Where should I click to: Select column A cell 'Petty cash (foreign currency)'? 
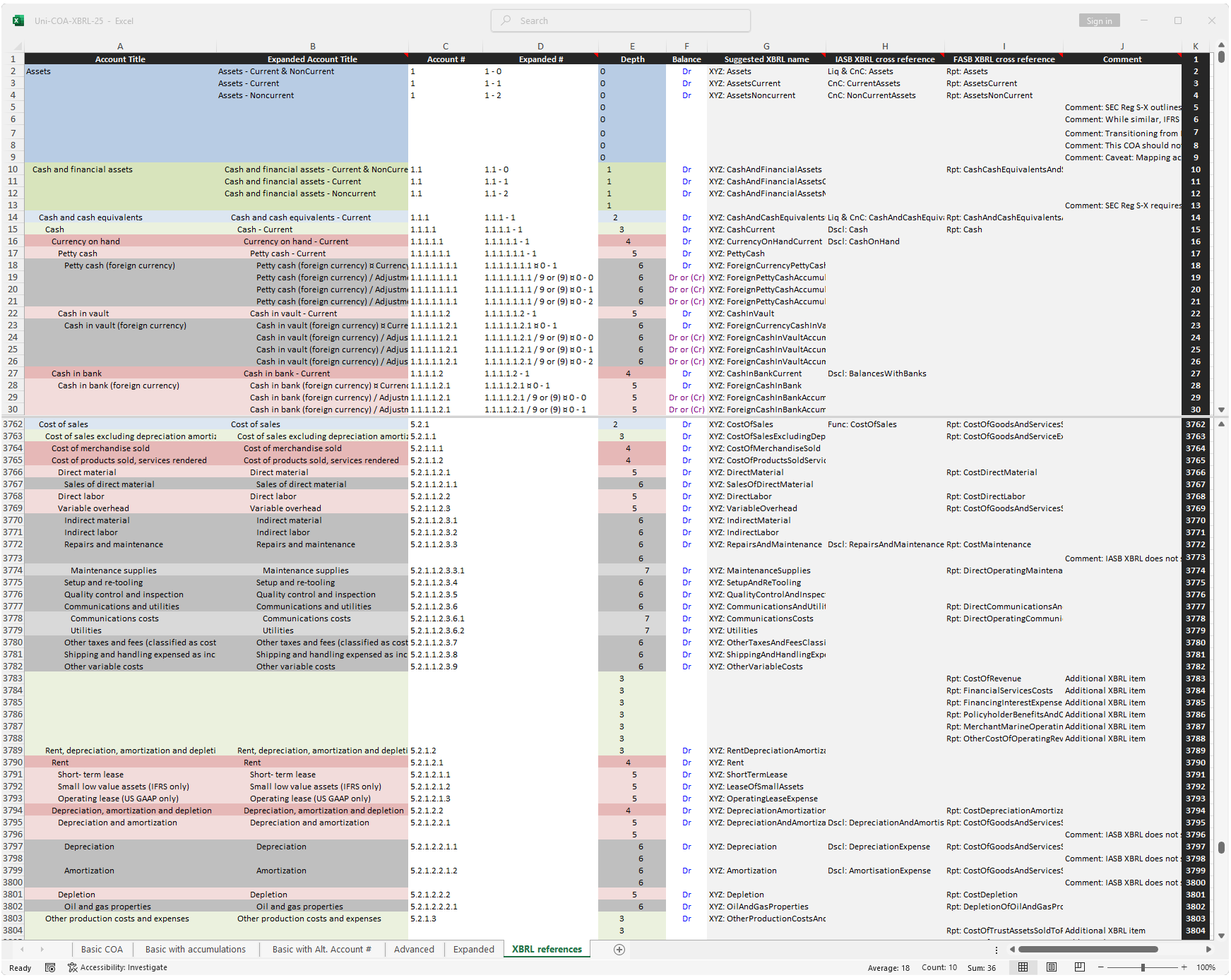click(x=120, y=265)
